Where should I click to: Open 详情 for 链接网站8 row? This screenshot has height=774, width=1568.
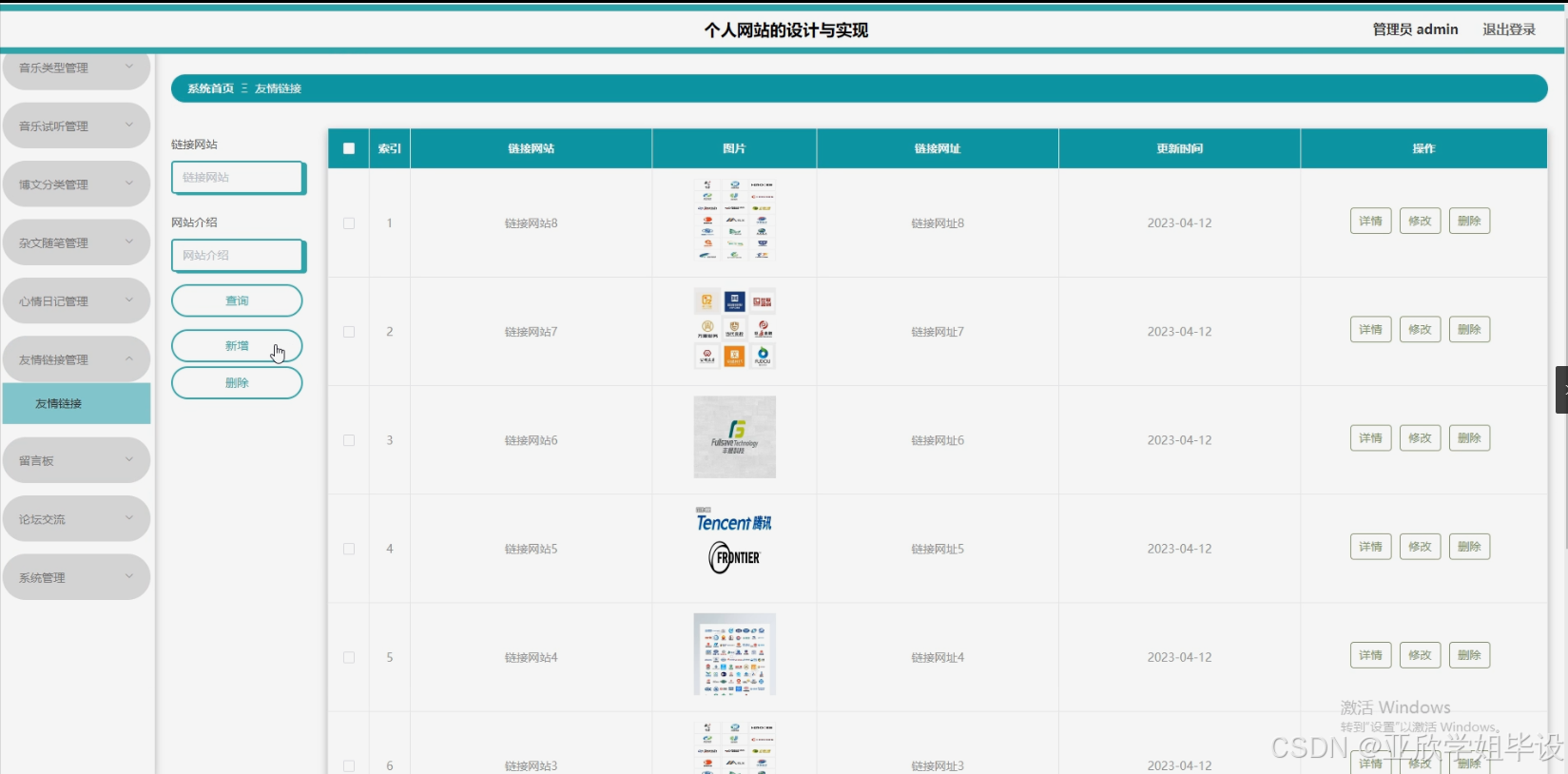coord(1370,221)
